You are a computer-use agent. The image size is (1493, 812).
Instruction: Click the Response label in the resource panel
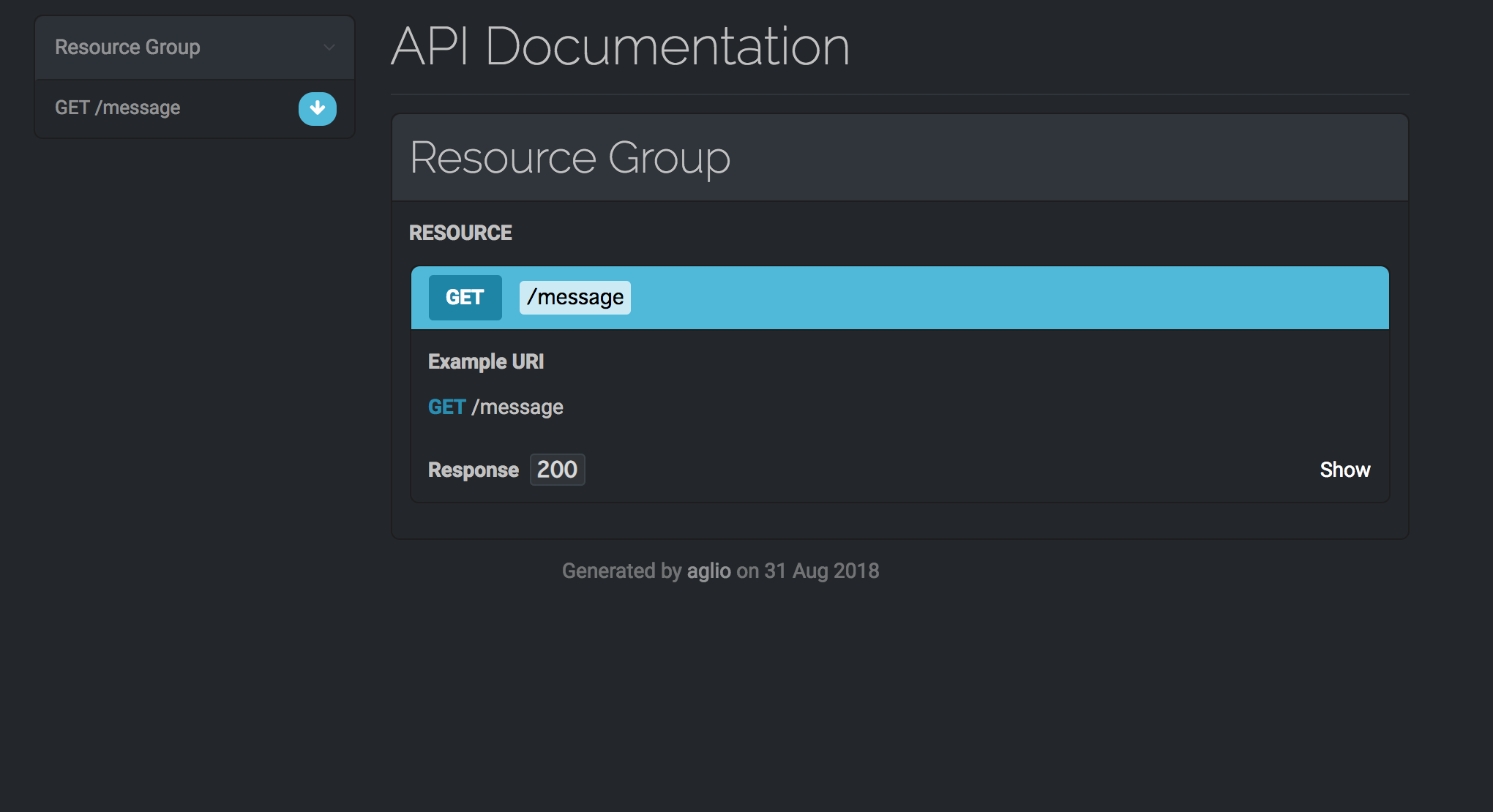pyautogui.click(x=473, y=469)
